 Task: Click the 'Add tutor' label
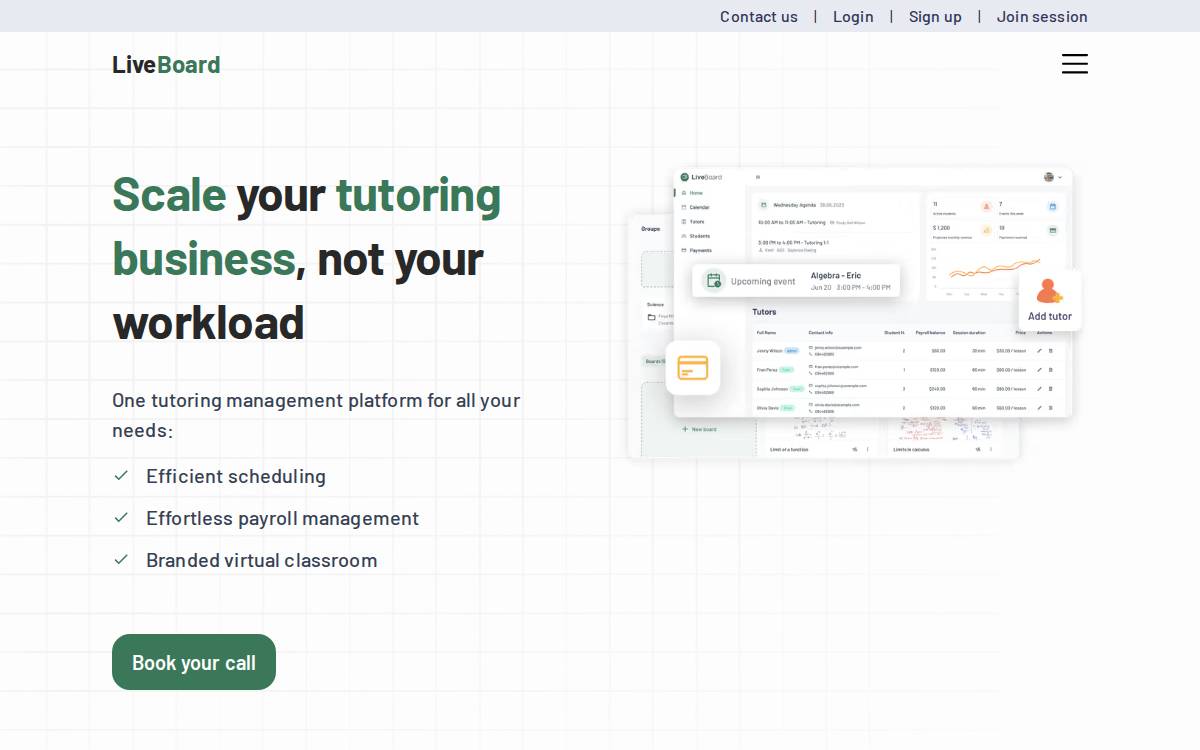(1050, 316)
